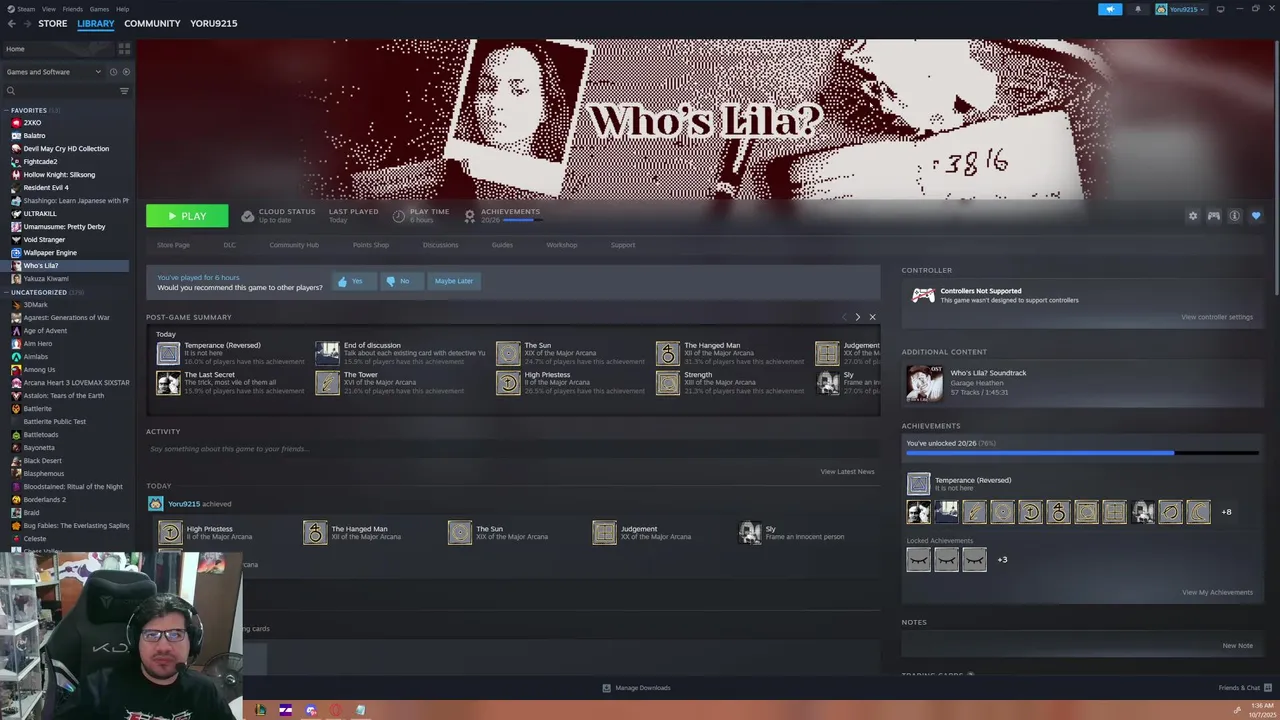The image size is (1280, 720).
Task: Switch to the STORE tab
Action: coord(53,23)
